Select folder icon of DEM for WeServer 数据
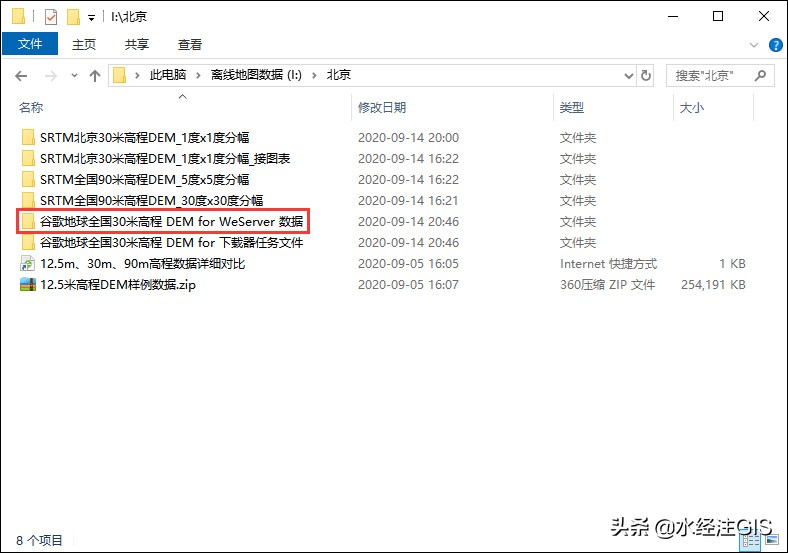The height and width of the screenshot is (553, 788). pyautogui.click(x=28, y=221)
